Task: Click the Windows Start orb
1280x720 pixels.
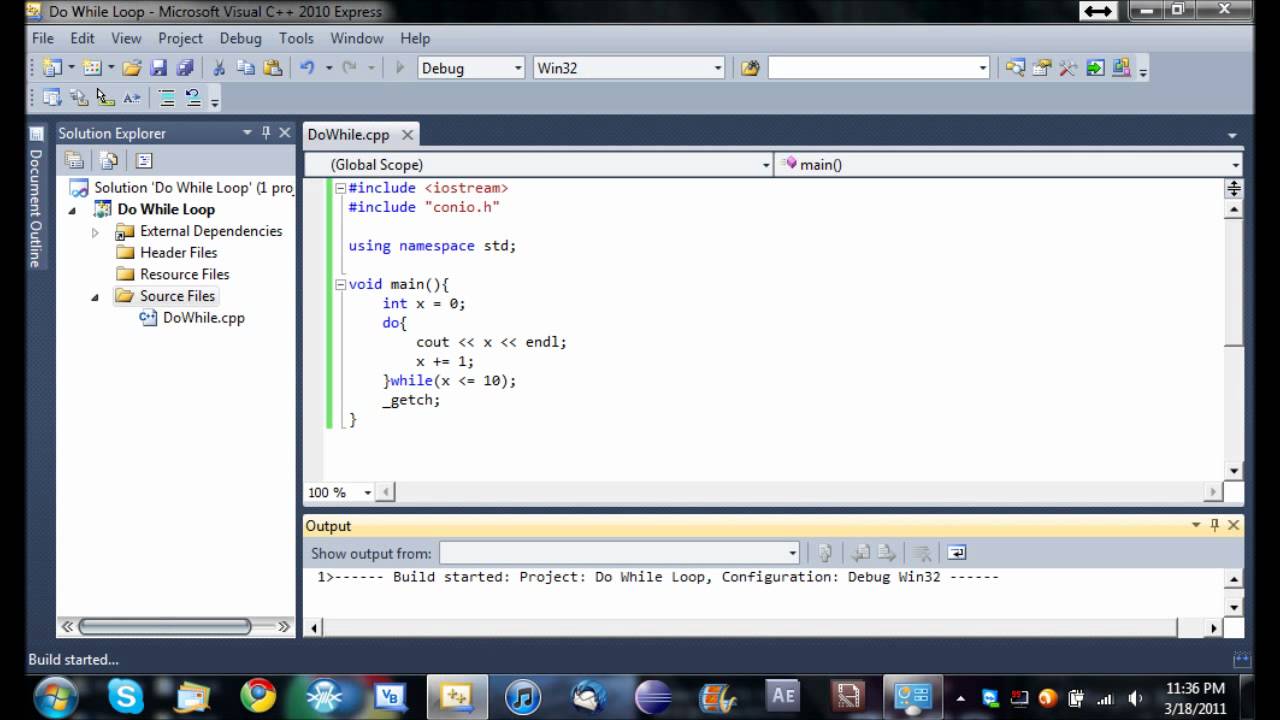Action: (55, 696)
